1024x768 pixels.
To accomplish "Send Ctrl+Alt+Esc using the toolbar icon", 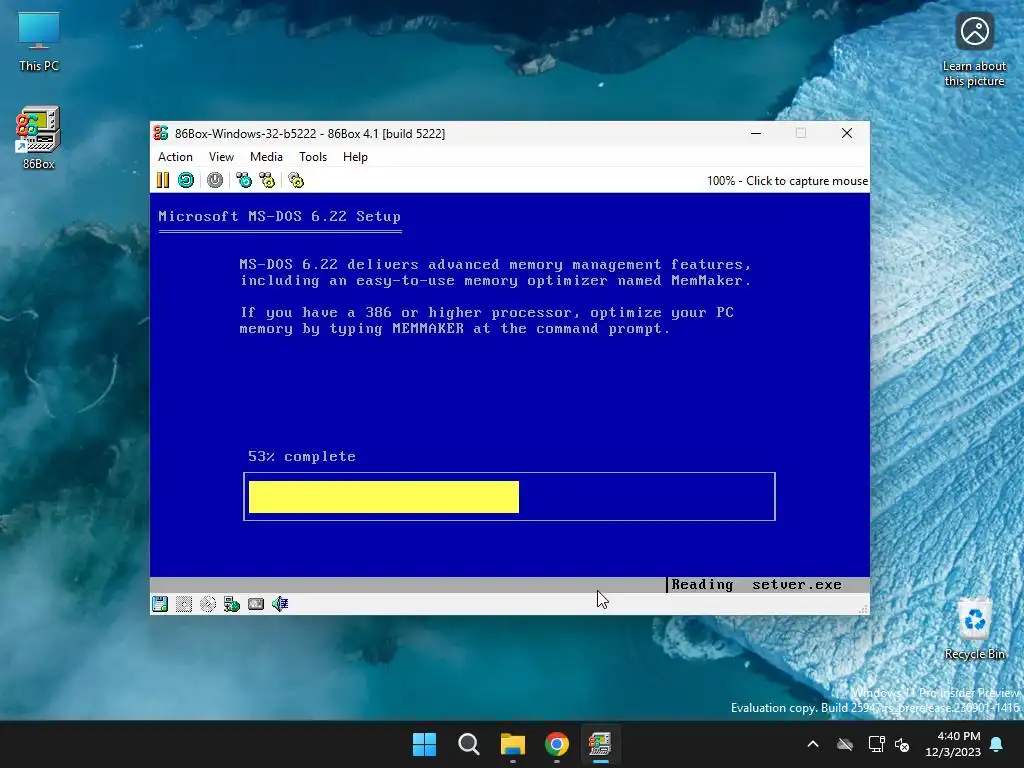I will coord(267,180).
